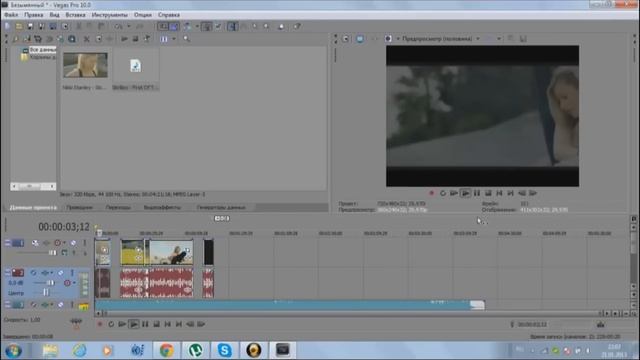Click Track Motion icon on video track 1
The image size is (640, 360).
(x=35, y=243)
